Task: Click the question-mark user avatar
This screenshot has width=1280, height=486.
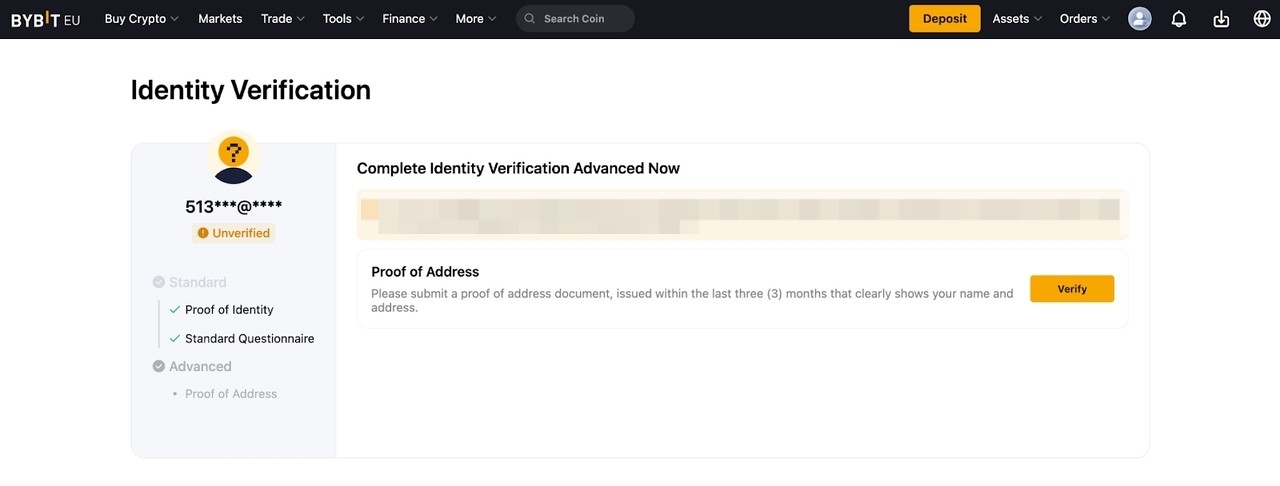Action: tap(233, 160)
